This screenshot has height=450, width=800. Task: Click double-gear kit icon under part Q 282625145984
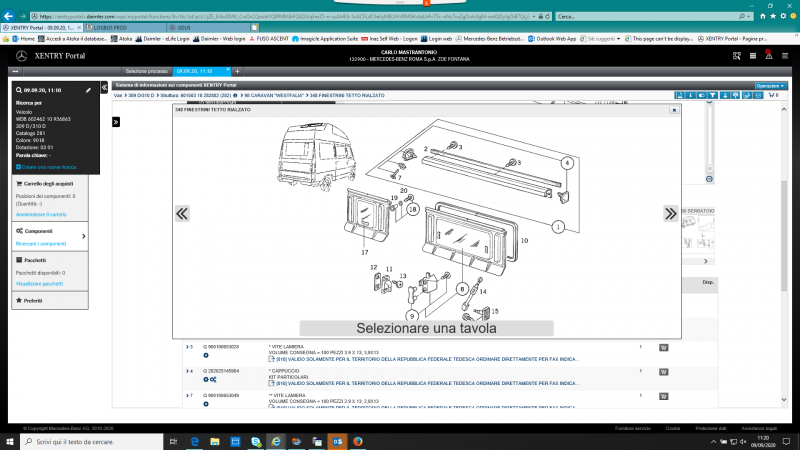[x=213, y=380]
